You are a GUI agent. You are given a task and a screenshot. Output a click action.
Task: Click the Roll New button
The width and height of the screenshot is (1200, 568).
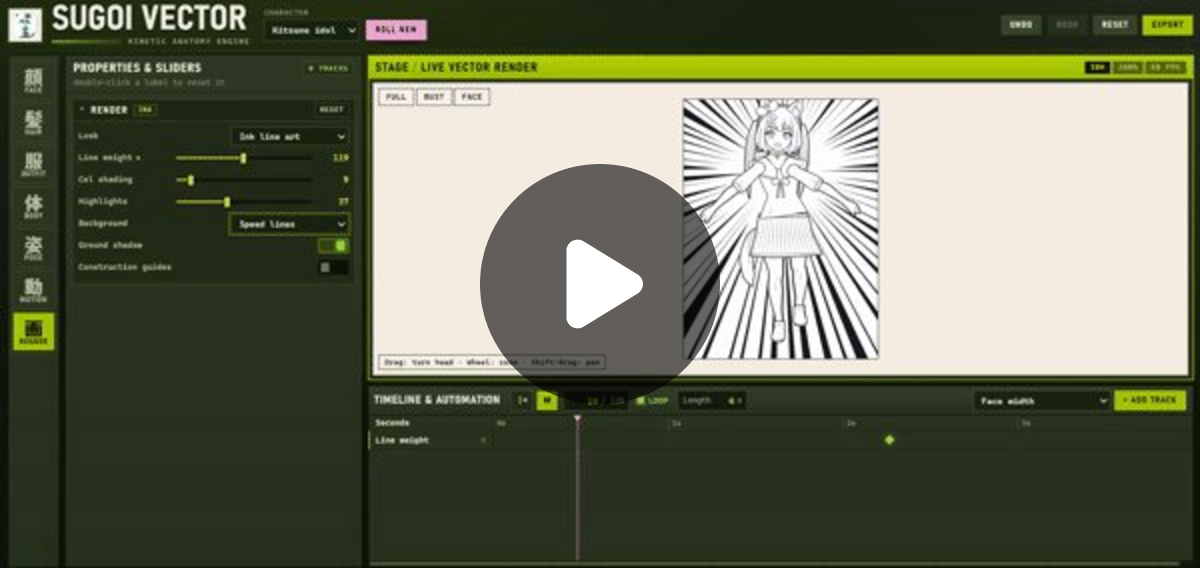click(396, 30)
